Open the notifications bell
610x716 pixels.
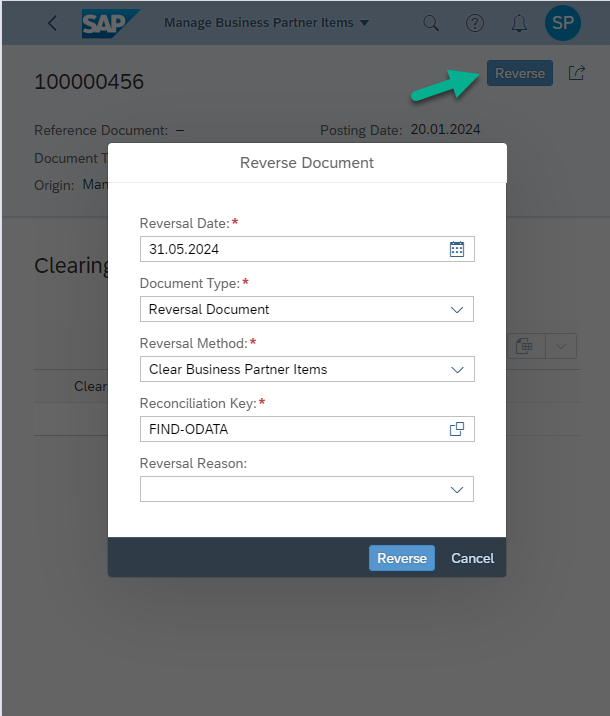click(519, 23)
